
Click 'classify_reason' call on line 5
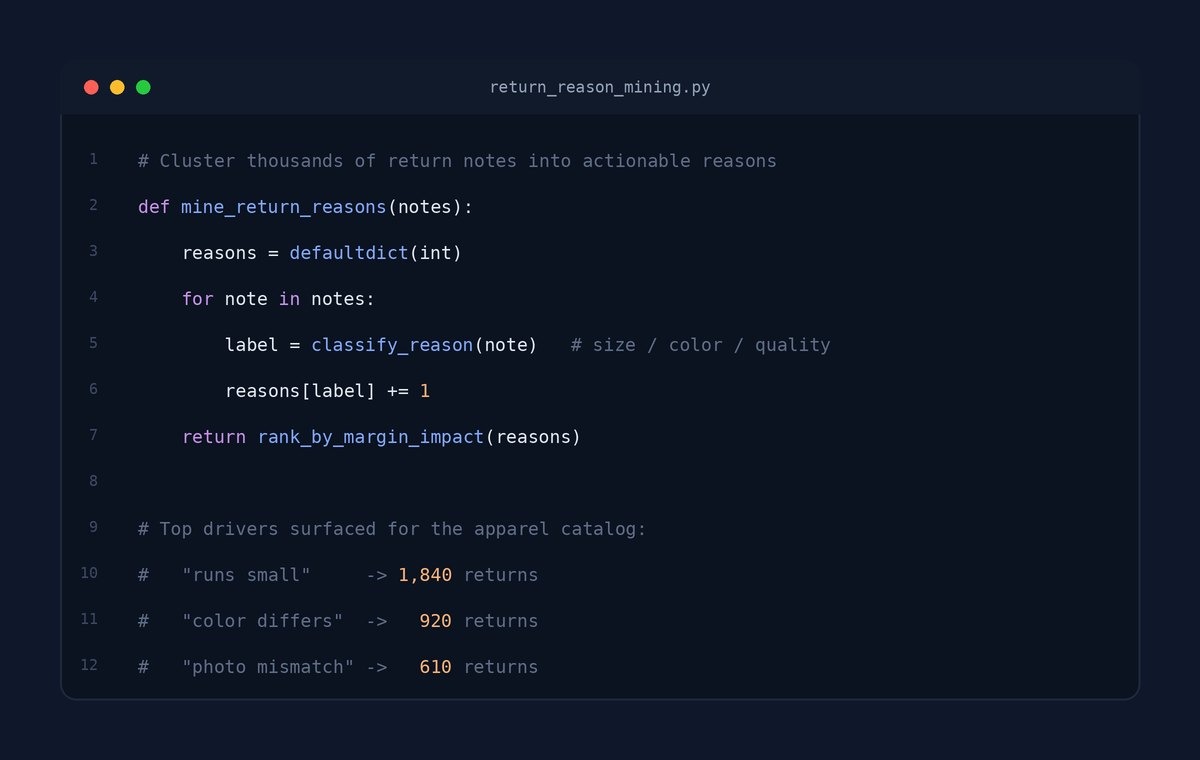(392, 345)
